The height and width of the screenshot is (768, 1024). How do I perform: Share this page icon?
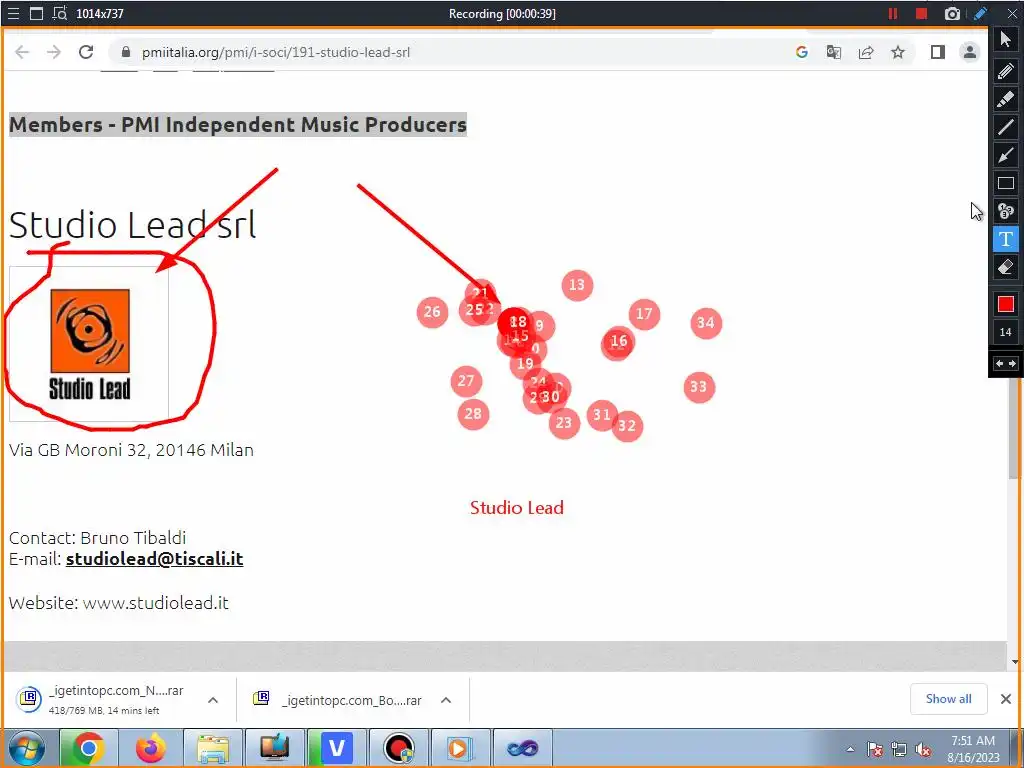click(x=866, y=52)
